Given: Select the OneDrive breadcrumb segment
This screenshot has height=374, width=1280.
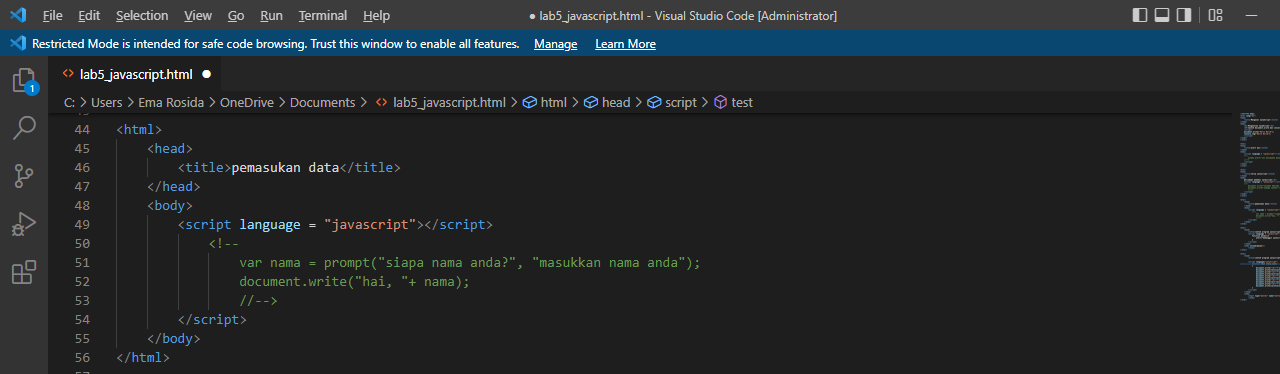Looking at the screenshot, I should (x=247, y=102).
